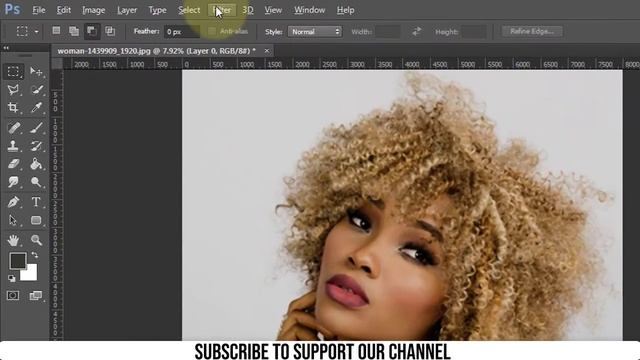Open the Image menu
This screenshot has height=360, width=640.
point(93,10)
